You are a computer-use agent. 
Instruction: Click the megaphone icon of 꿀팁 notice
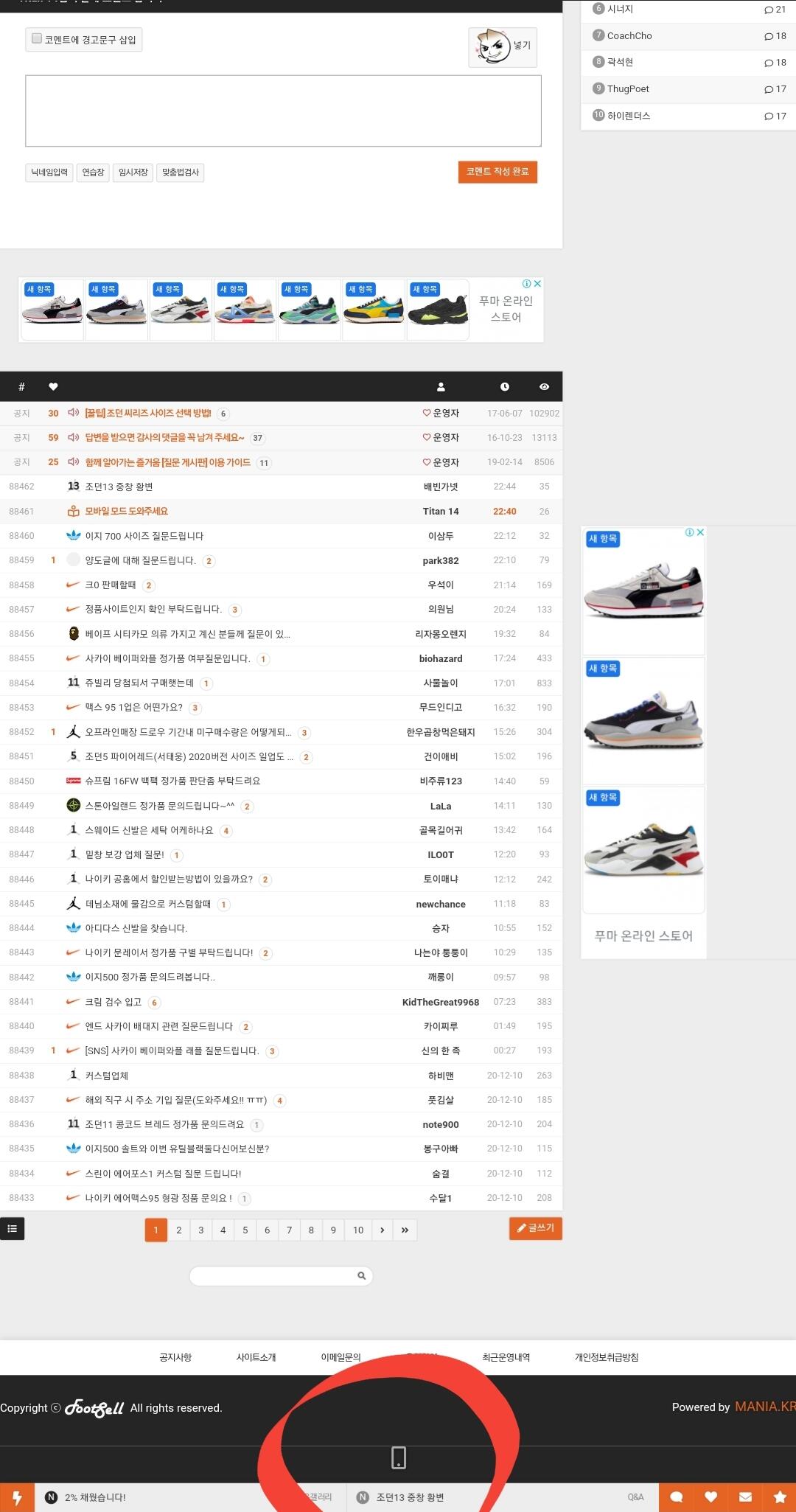73,413
